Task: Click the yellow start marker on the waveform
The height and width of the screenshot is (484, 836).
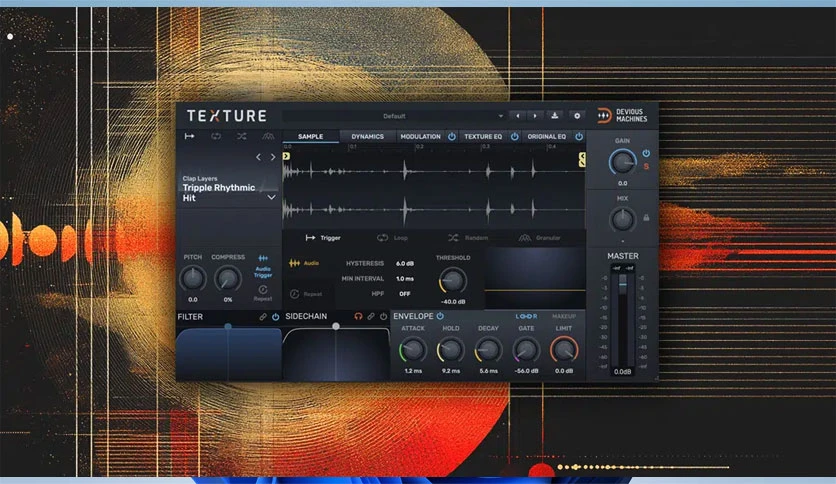Action: coord(286,156)
